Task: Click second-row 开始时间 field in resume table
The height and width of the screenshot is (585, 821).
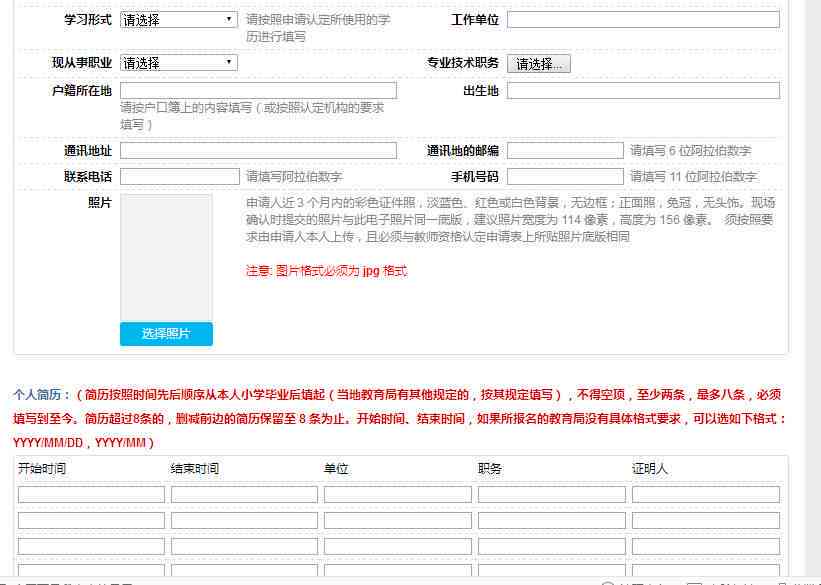Action: [91, 521]
